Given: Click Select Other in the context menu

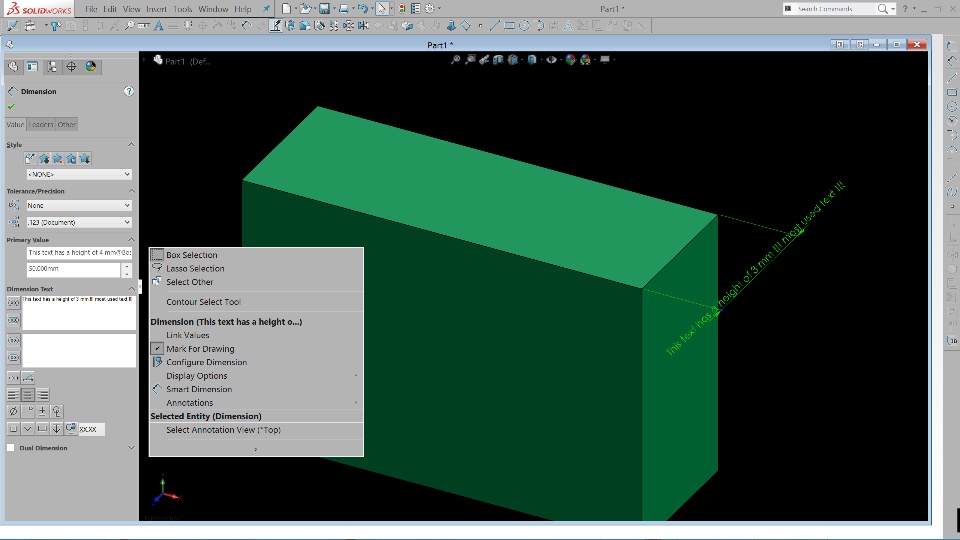Looking at the screenshot, I should click(x=189, y=282).
